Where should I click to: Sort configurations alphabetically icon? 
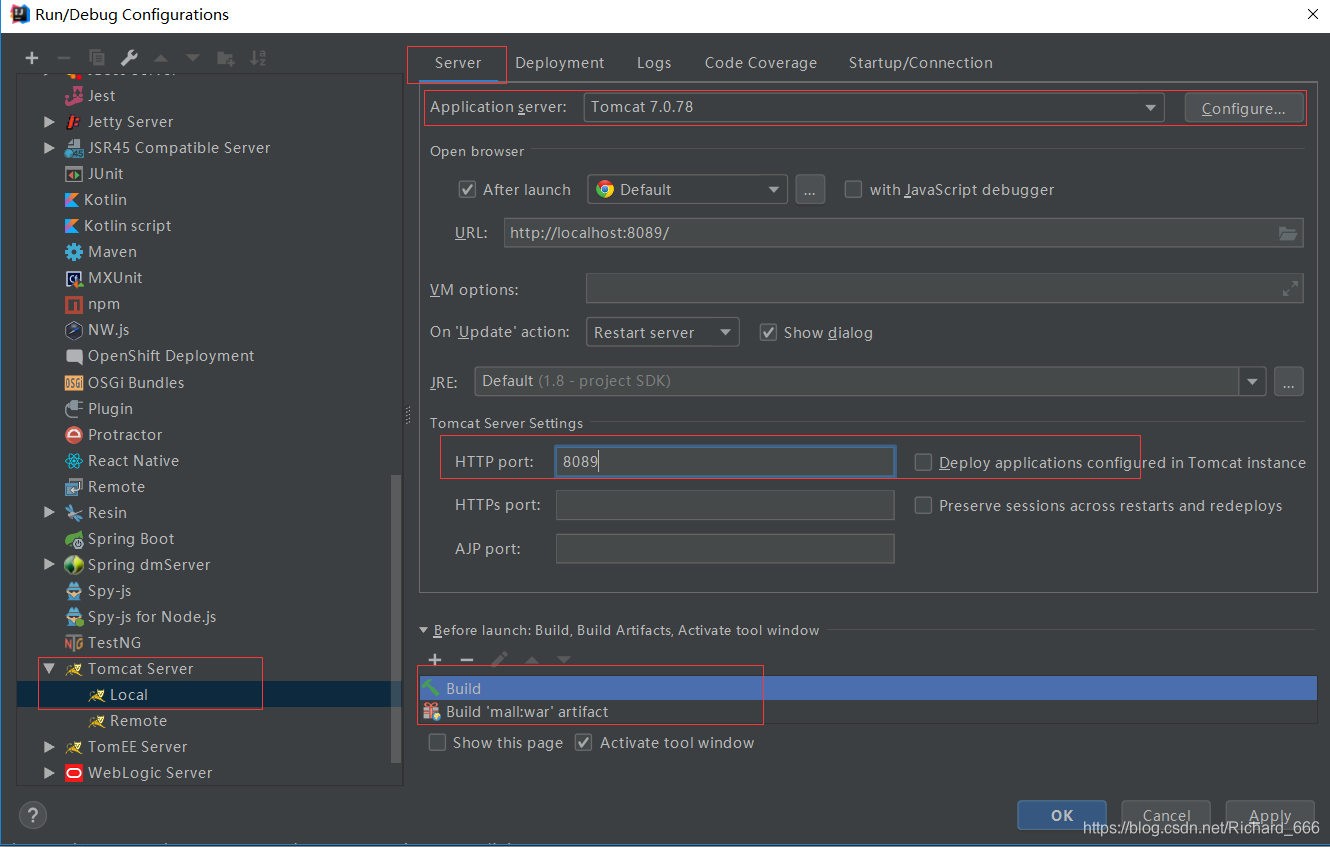[x=258, y=58]
